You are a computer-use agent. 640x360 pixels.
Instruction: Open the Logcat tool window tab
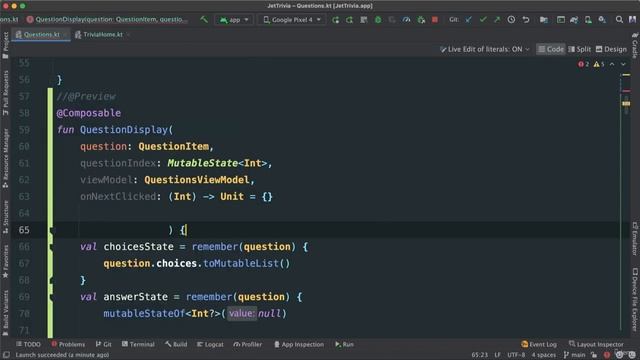(x=210, y=344)
